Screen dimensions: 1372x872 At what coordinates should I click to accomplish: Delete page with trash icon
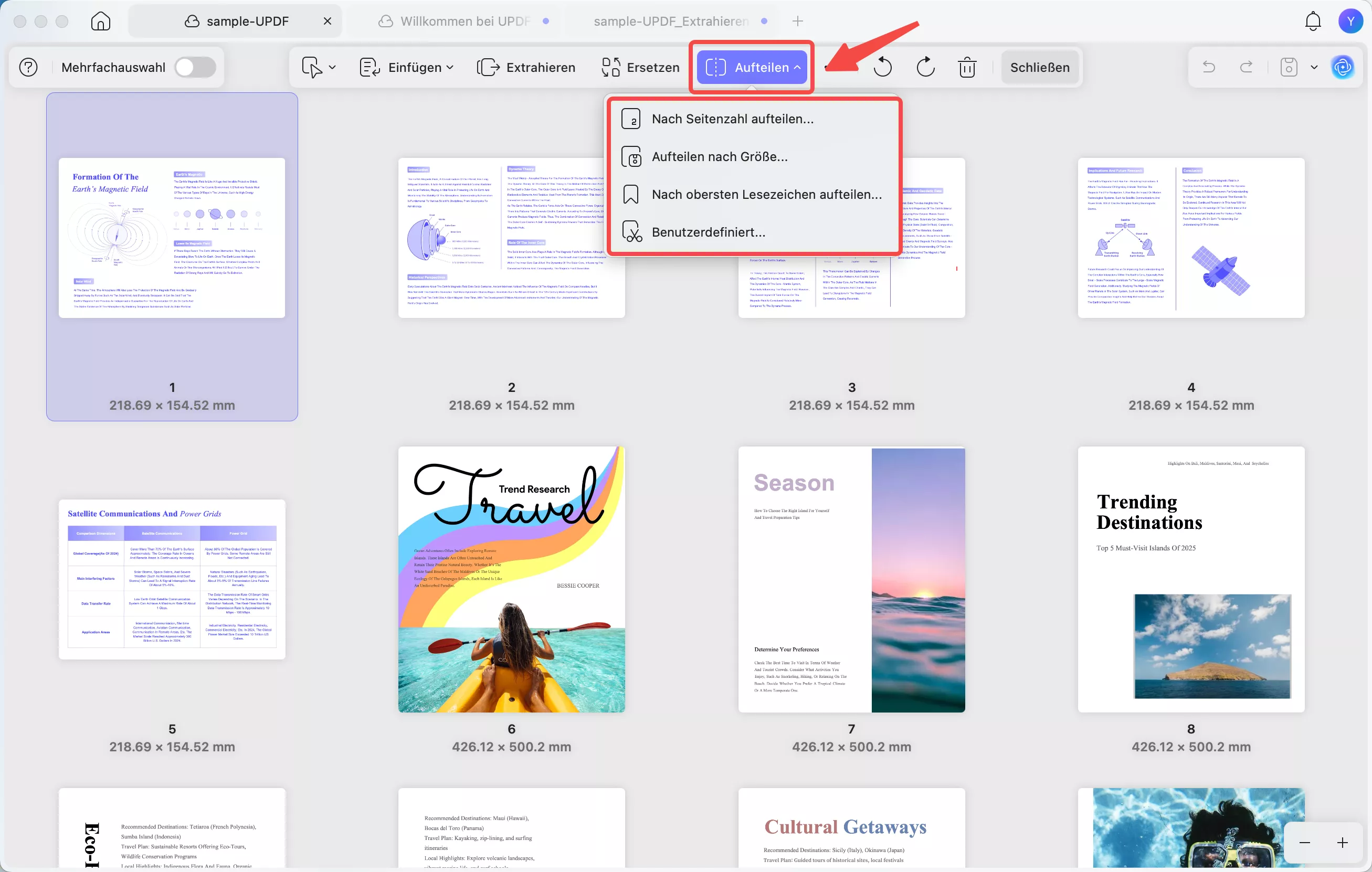click(967, 67)
